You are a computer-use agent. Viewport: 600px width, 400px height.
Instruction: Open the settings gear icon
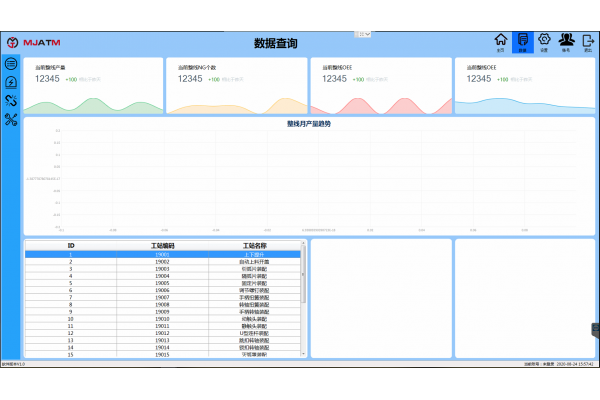[544, 42]
